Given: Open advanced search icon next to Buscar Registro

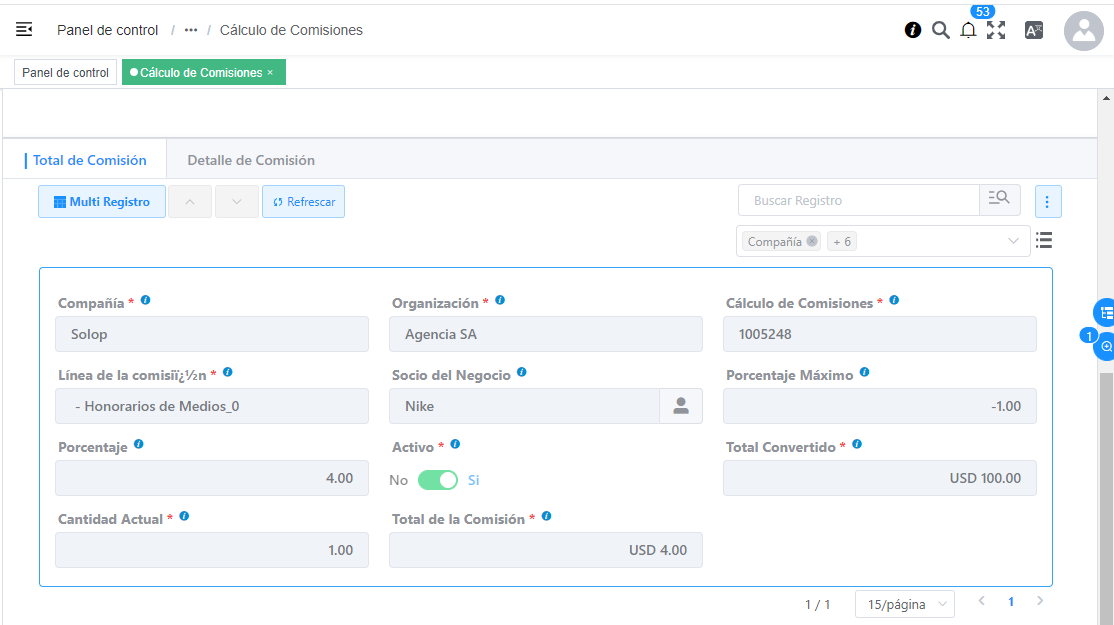Looking at the screenshot, I should pyautogui.click(x=999, y=200).
